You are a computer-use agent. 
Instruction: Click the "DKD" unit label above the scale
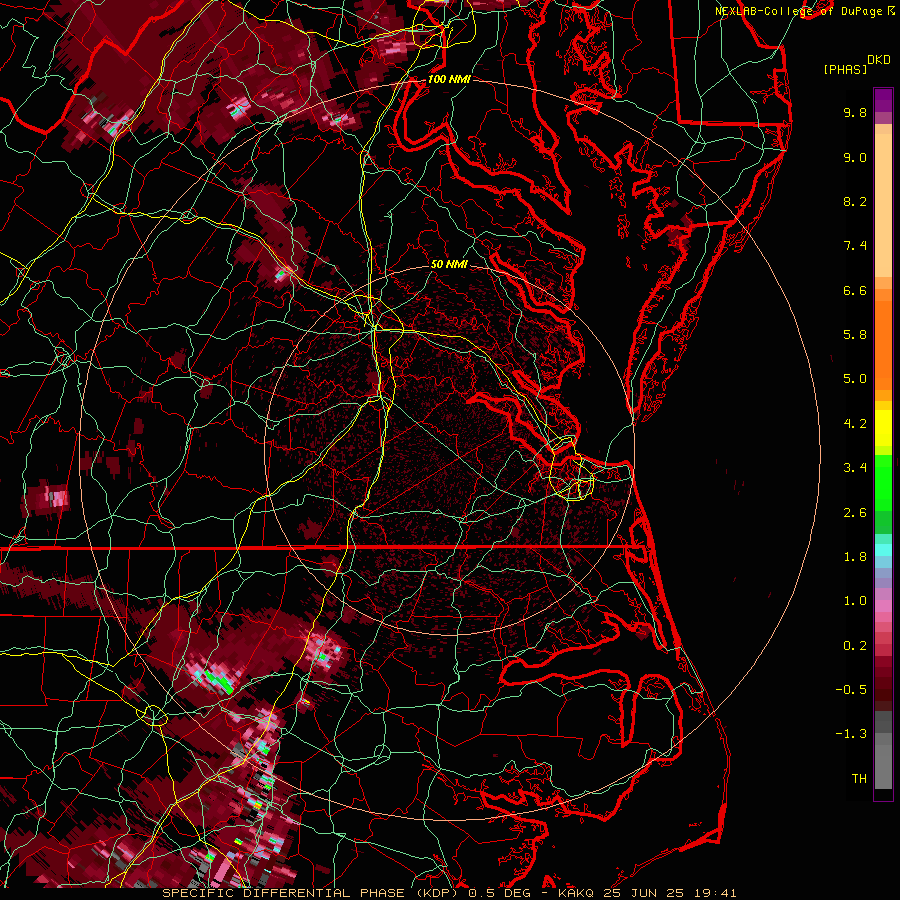[879, 60]
